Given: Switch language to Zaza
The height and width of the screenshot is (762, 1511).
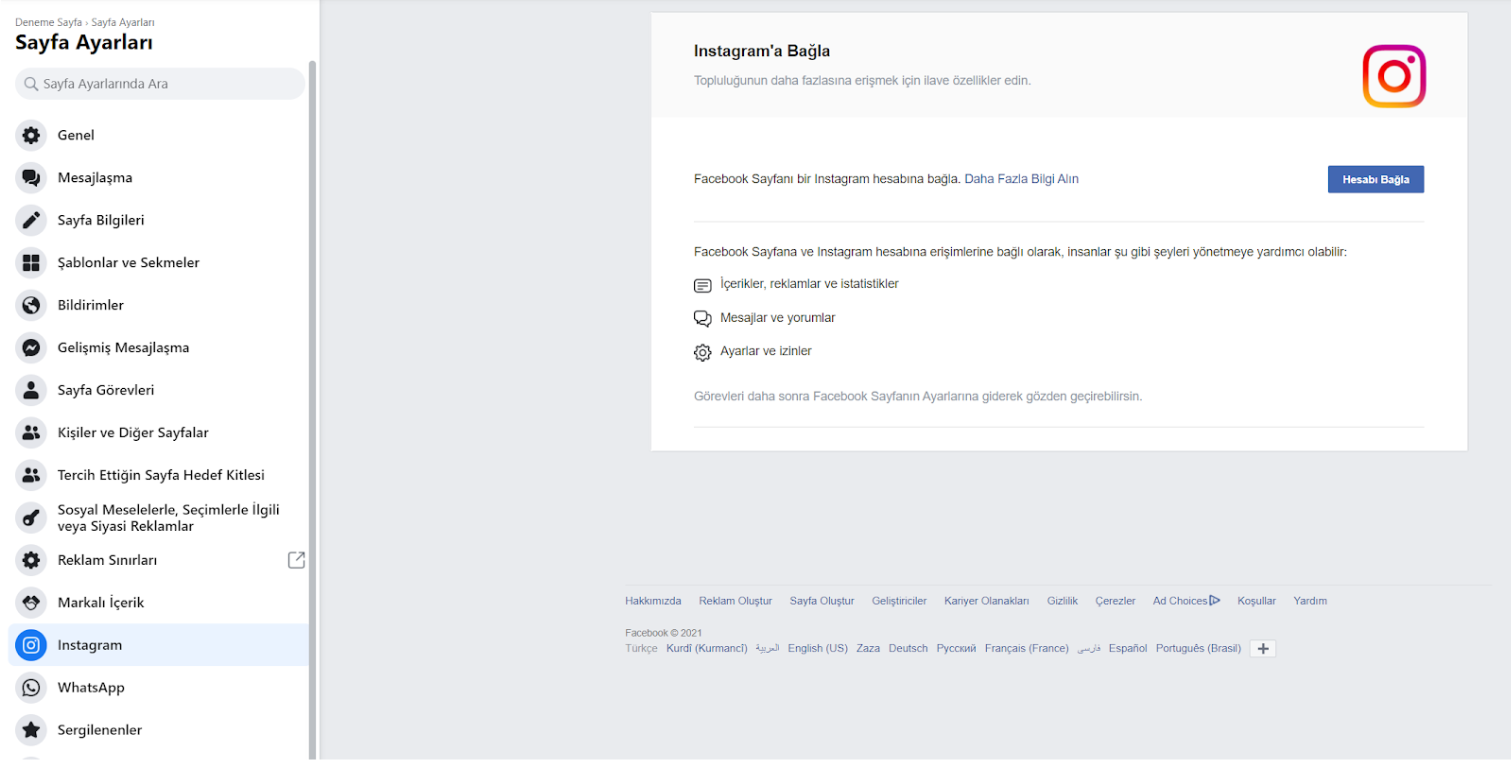Looking at the screenshot, I should [x=868, y=649].
